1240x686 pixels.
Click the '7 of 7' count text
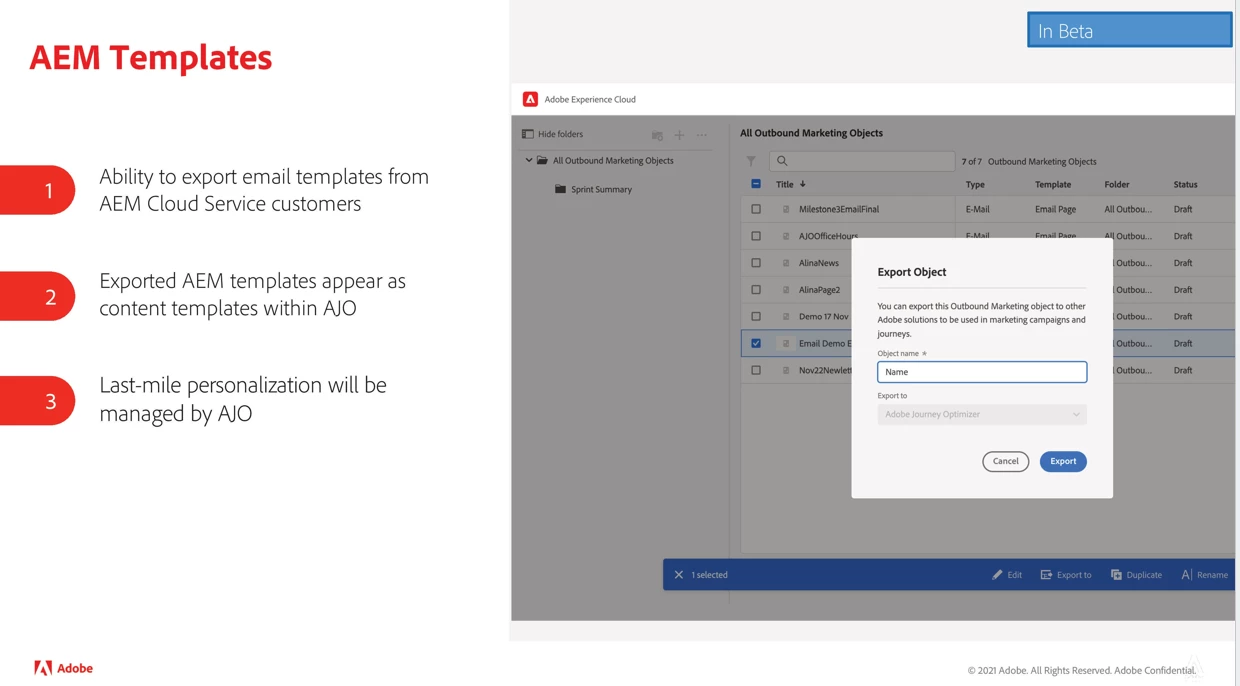971,161
